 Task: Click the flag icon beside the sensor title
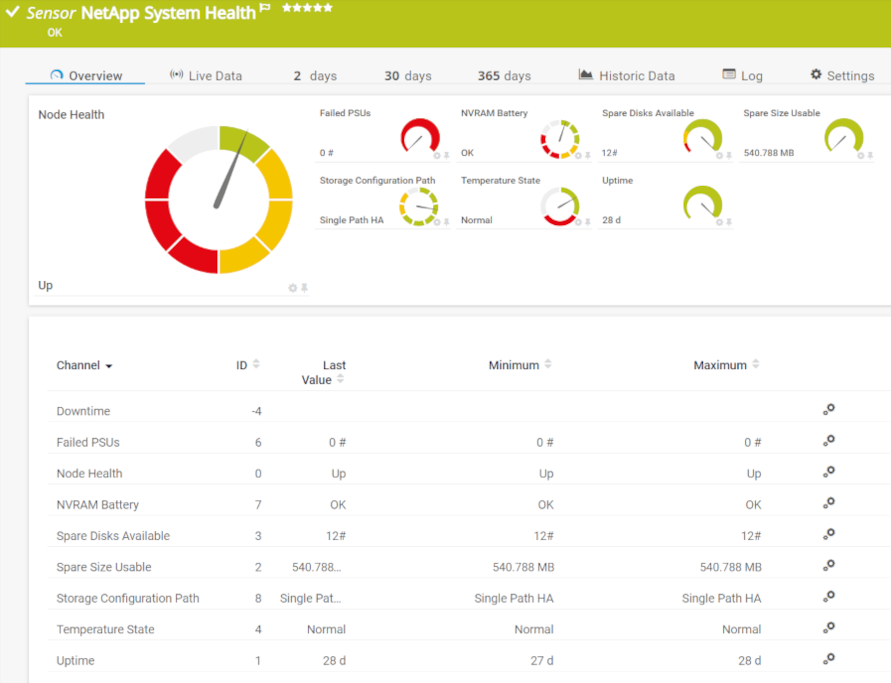click(x=265, y=8)
